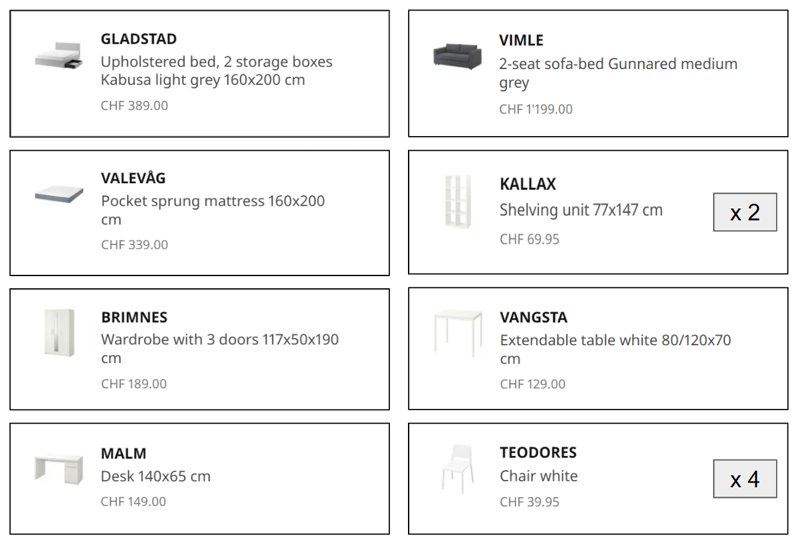Viewport: 800px width, 545px height.
Task: Click the VIMLE sofa-bed product image
Action: click(457, 56)
